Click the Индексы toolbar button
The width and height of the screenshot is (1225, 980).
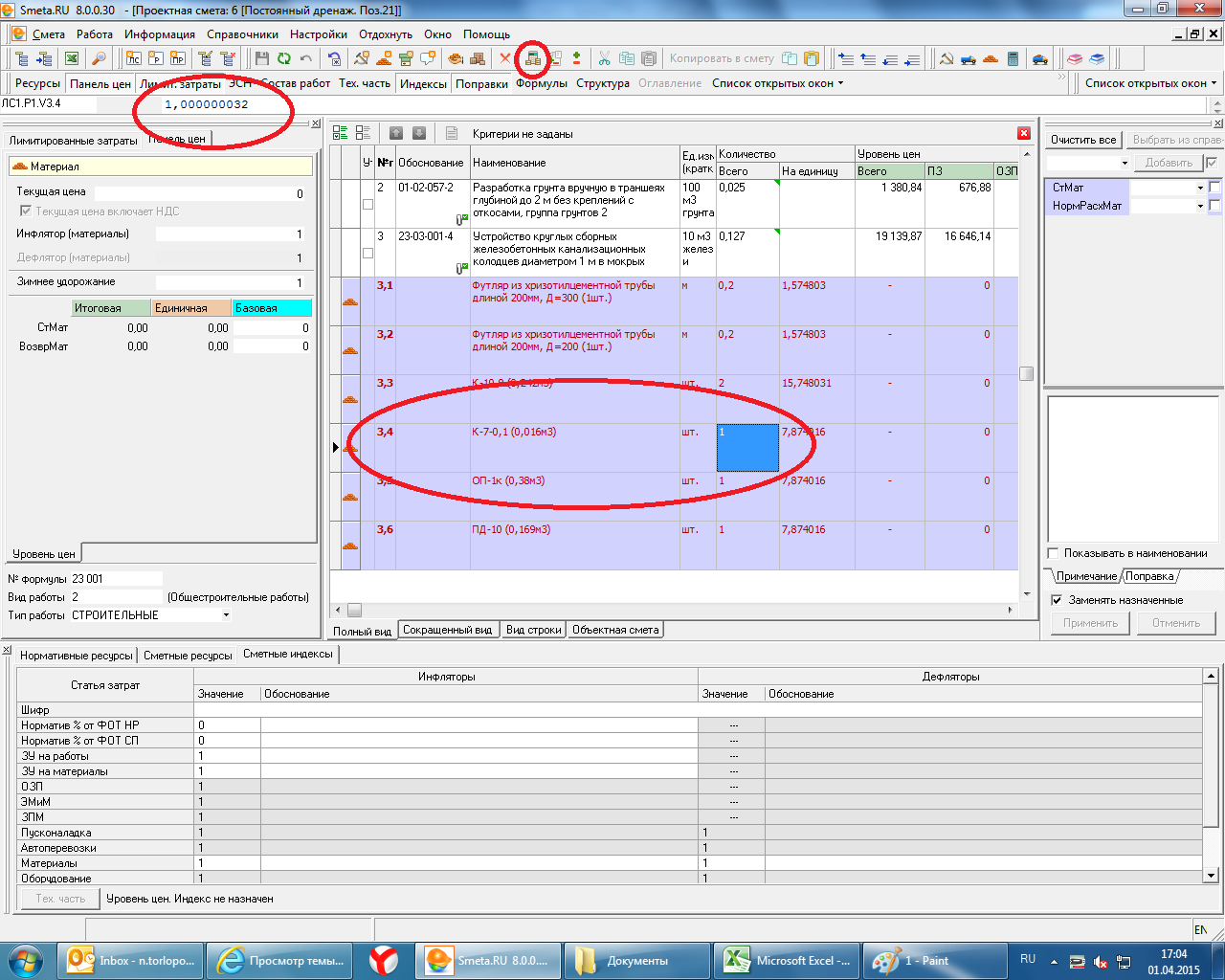point(423,84)
